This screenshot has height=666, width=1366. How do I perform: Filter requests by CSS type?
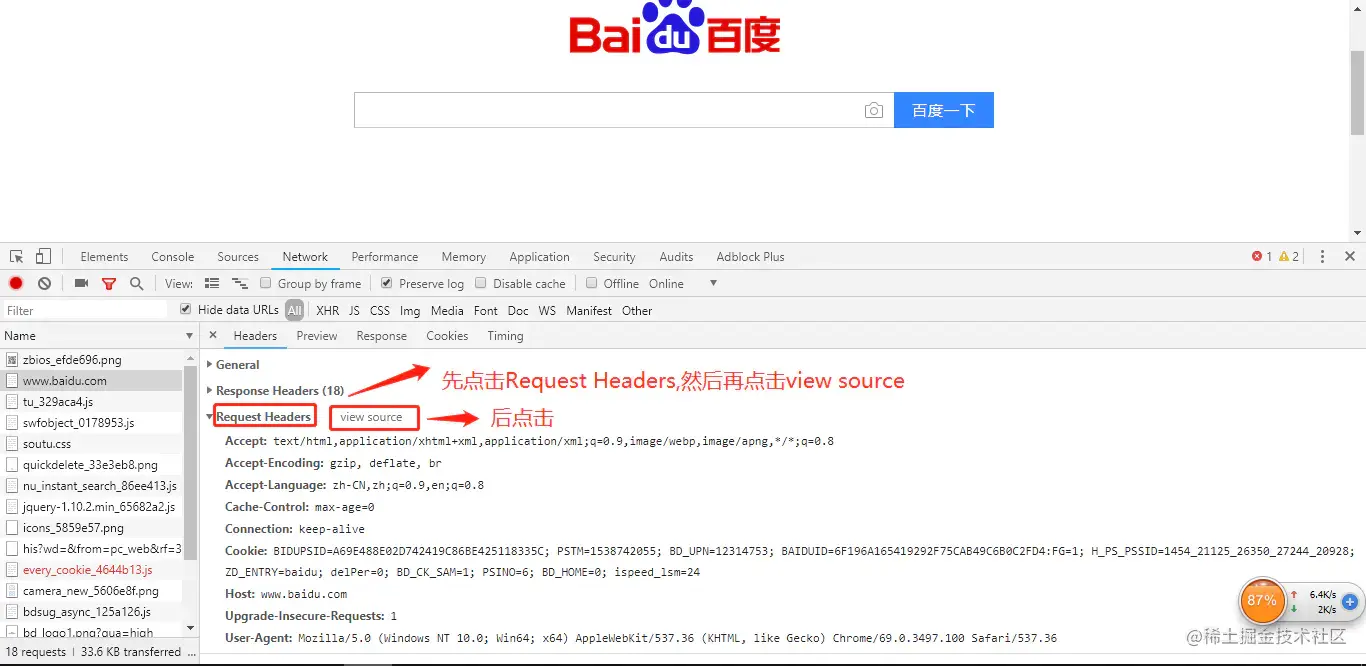click(x=380, y=311)
